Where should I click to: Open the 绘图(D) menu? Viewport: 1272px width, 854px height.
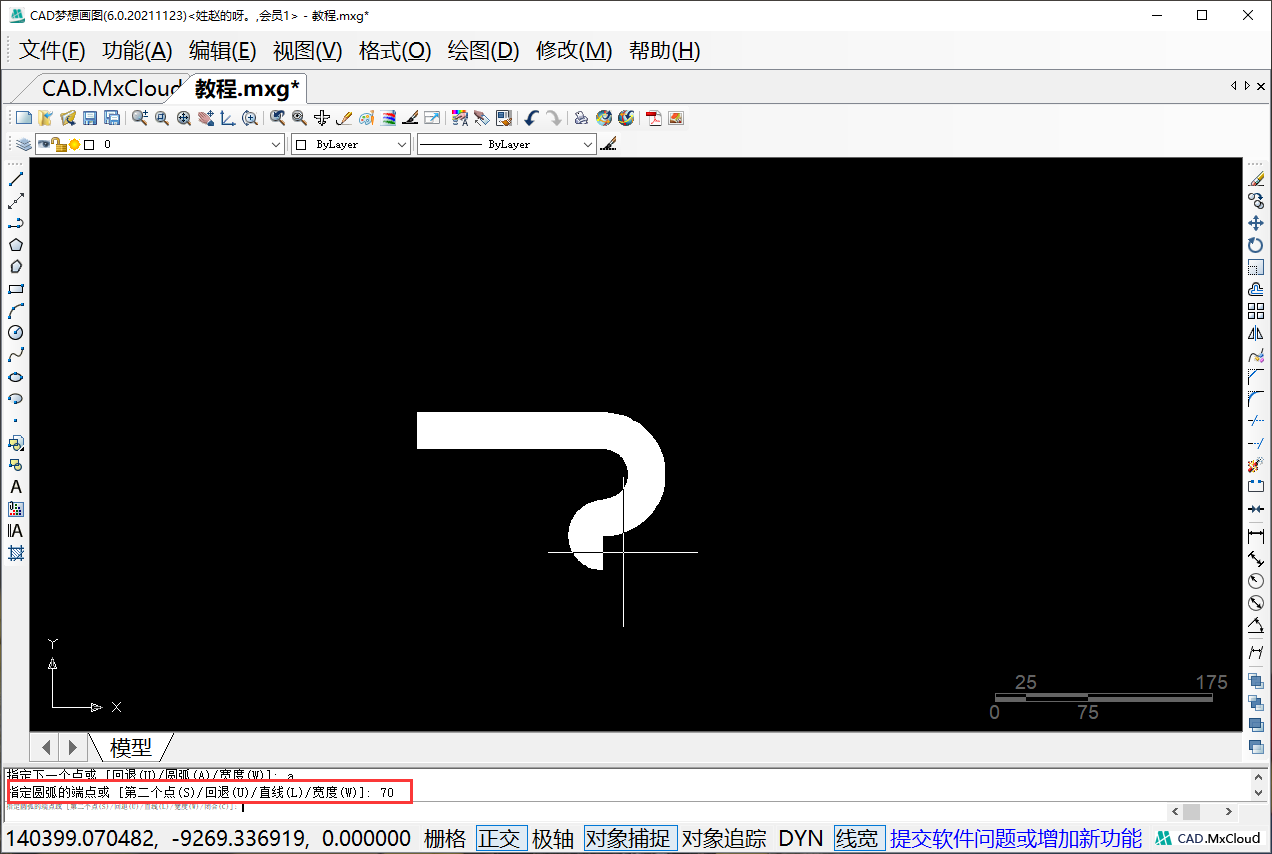483,51
